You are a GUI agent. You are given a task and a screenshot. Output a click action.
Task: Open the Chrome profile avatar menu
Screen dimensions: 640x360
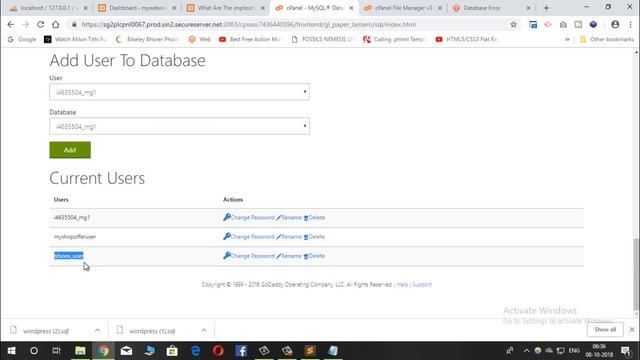(x=615, y=24)
